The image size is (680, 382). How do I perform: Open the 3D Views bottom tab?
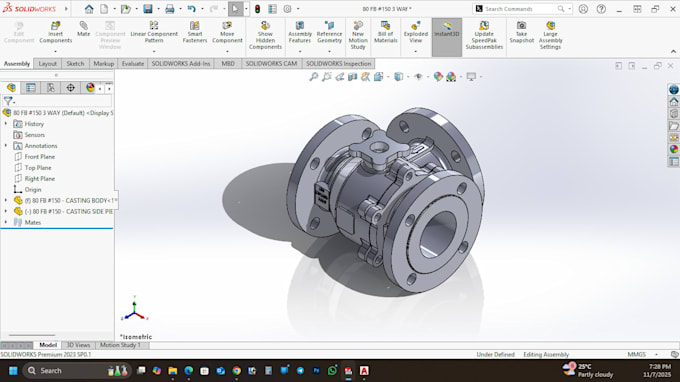[x=78, y=345]
